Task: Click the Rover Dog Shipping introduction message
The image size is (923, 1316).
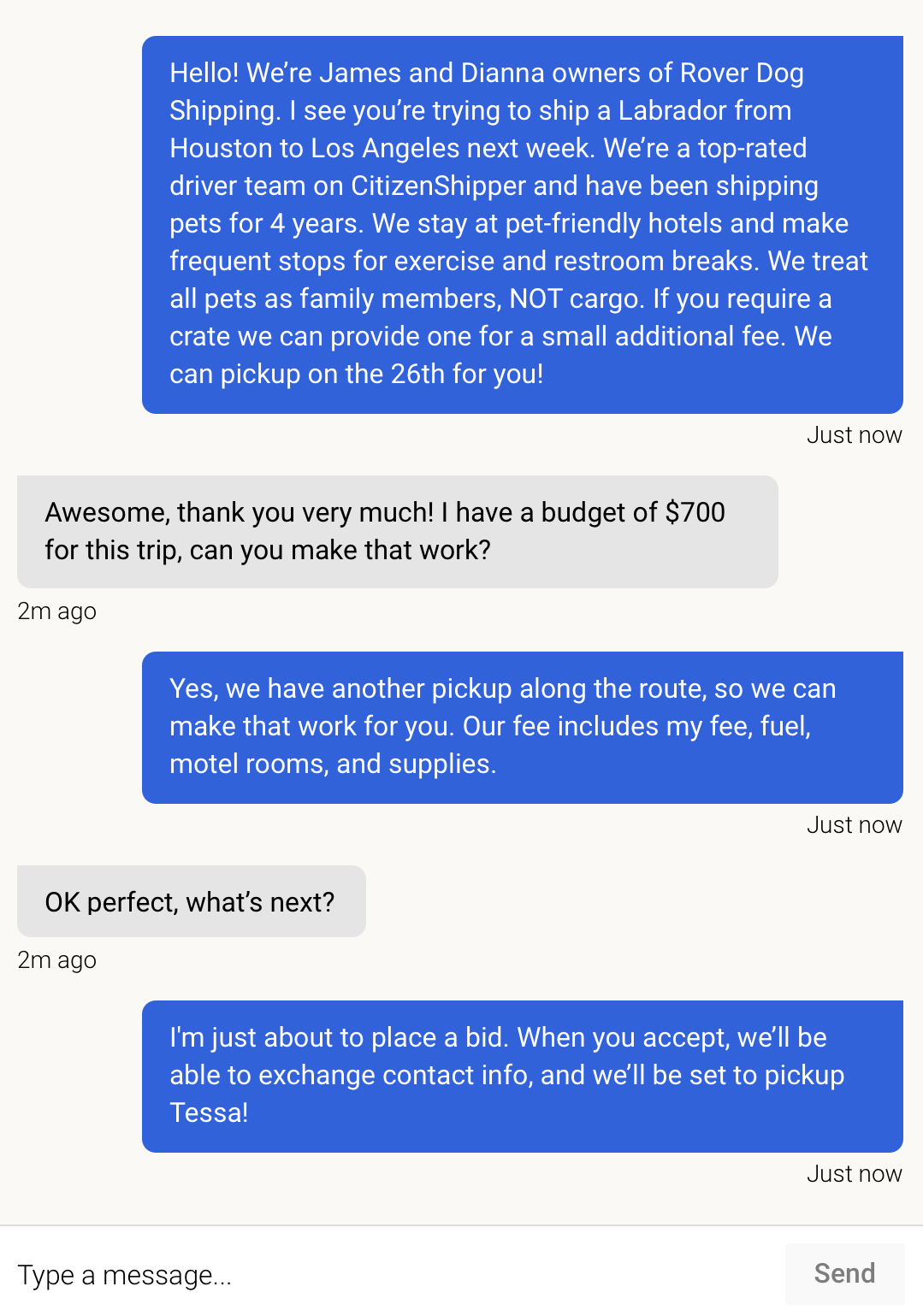Action: click(x=522, y=224)
